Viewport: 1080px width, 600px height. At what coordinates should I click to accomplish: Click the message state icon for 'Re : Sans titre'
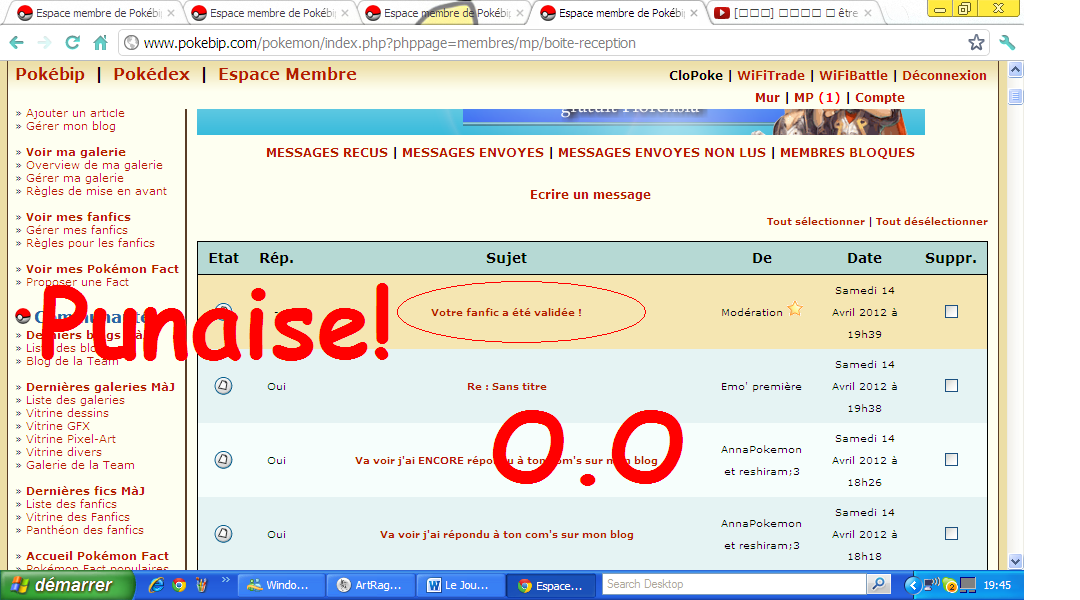pos(223,386)
